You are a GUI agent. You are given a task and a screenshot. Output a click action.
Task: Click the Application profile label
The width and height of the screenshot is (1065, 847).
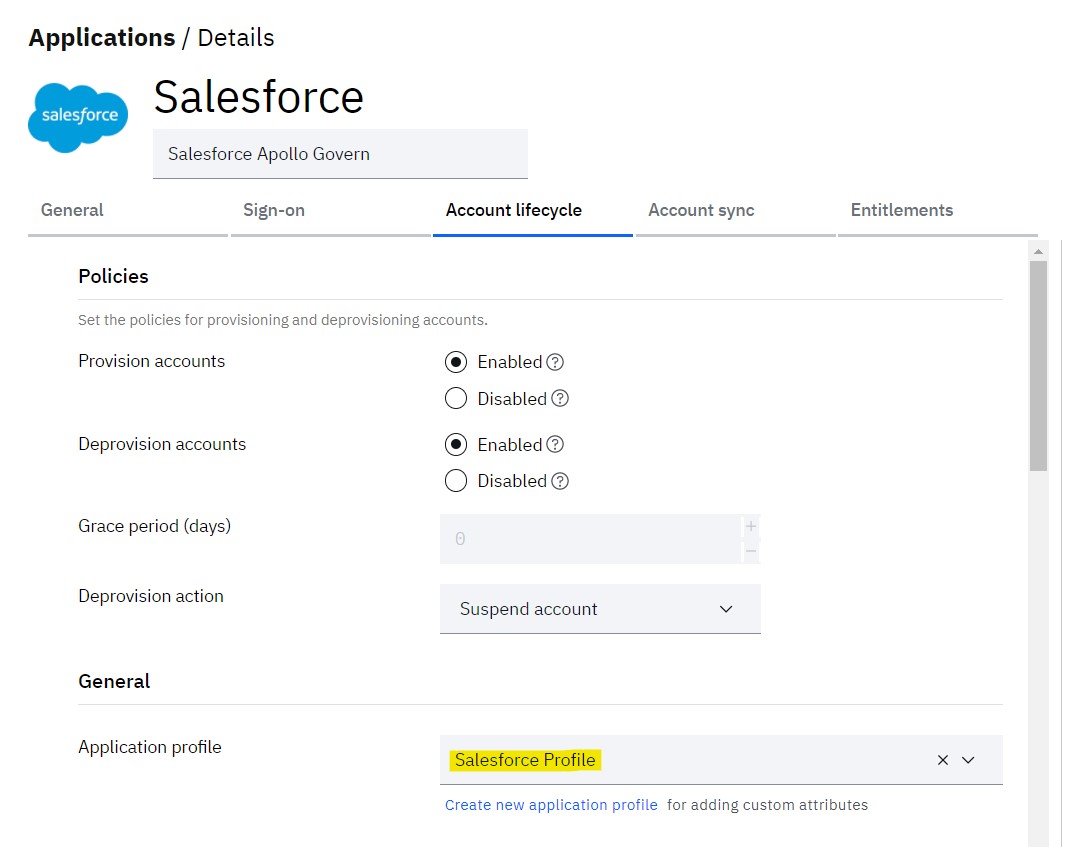[x=150, y=747]
